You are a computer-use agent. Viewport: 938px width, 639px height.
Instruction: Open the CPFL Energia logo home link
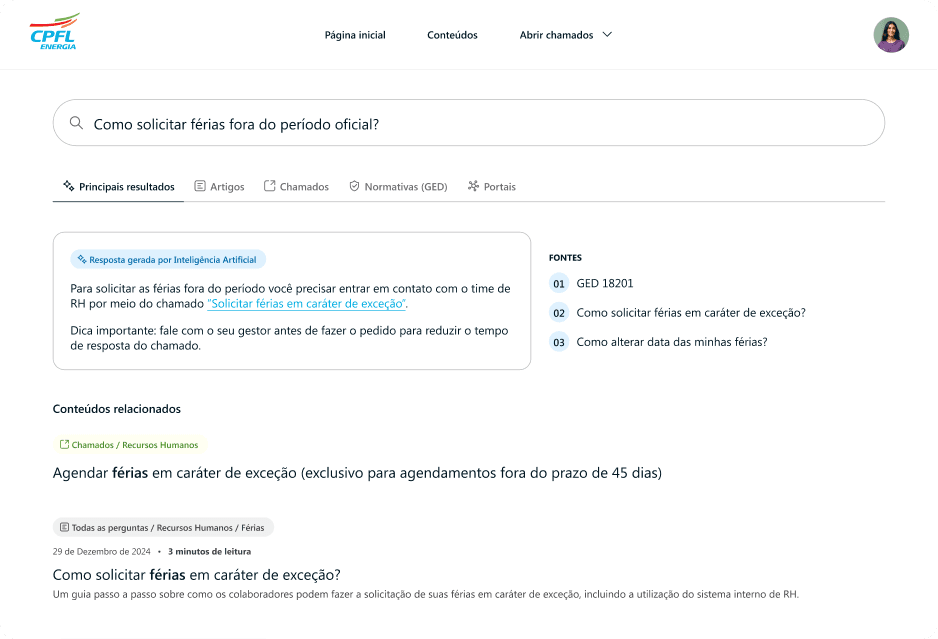point(54,32)
